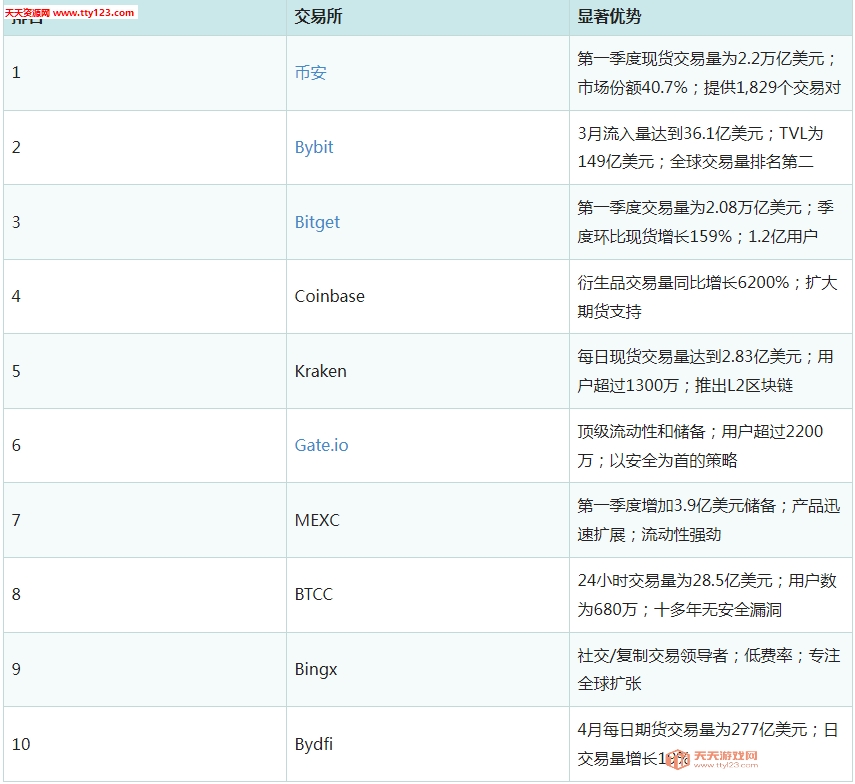
Task: Select the Bingx cell text
Action: pyautogui.click(x=316, y=669)
